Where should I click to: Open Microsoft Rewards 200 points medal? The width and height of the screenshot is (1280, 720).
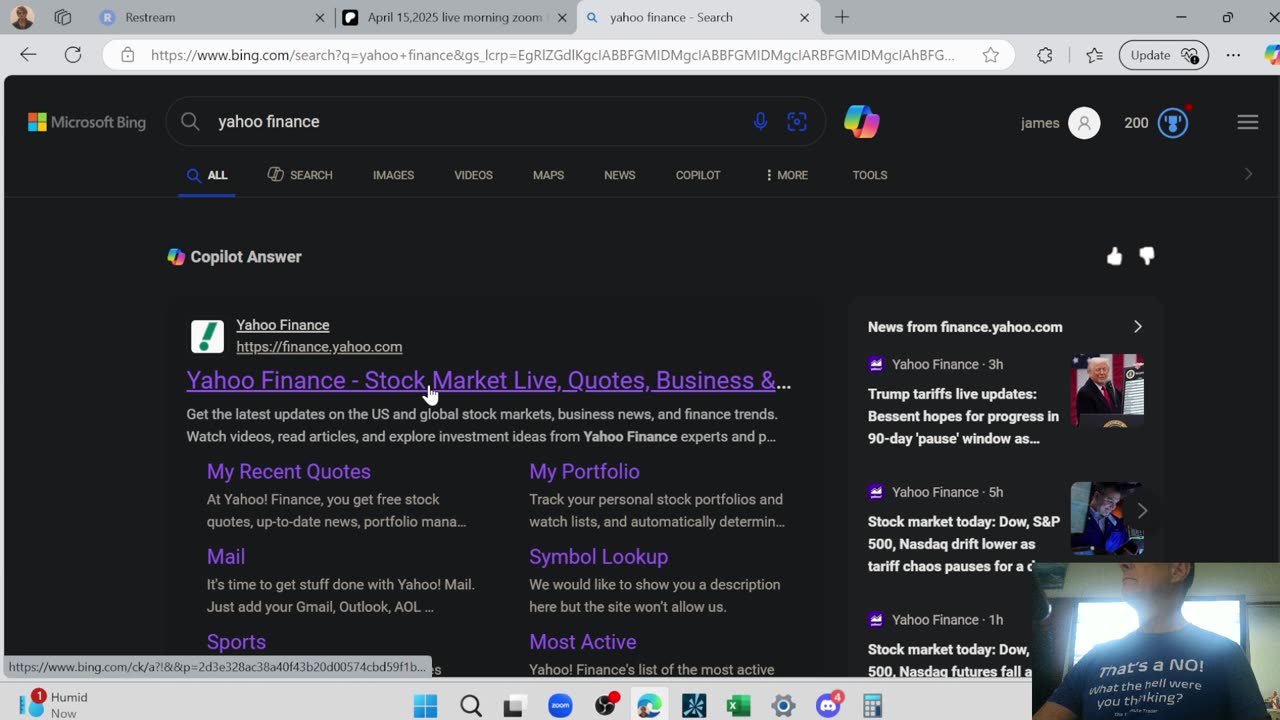point(1172,122)
